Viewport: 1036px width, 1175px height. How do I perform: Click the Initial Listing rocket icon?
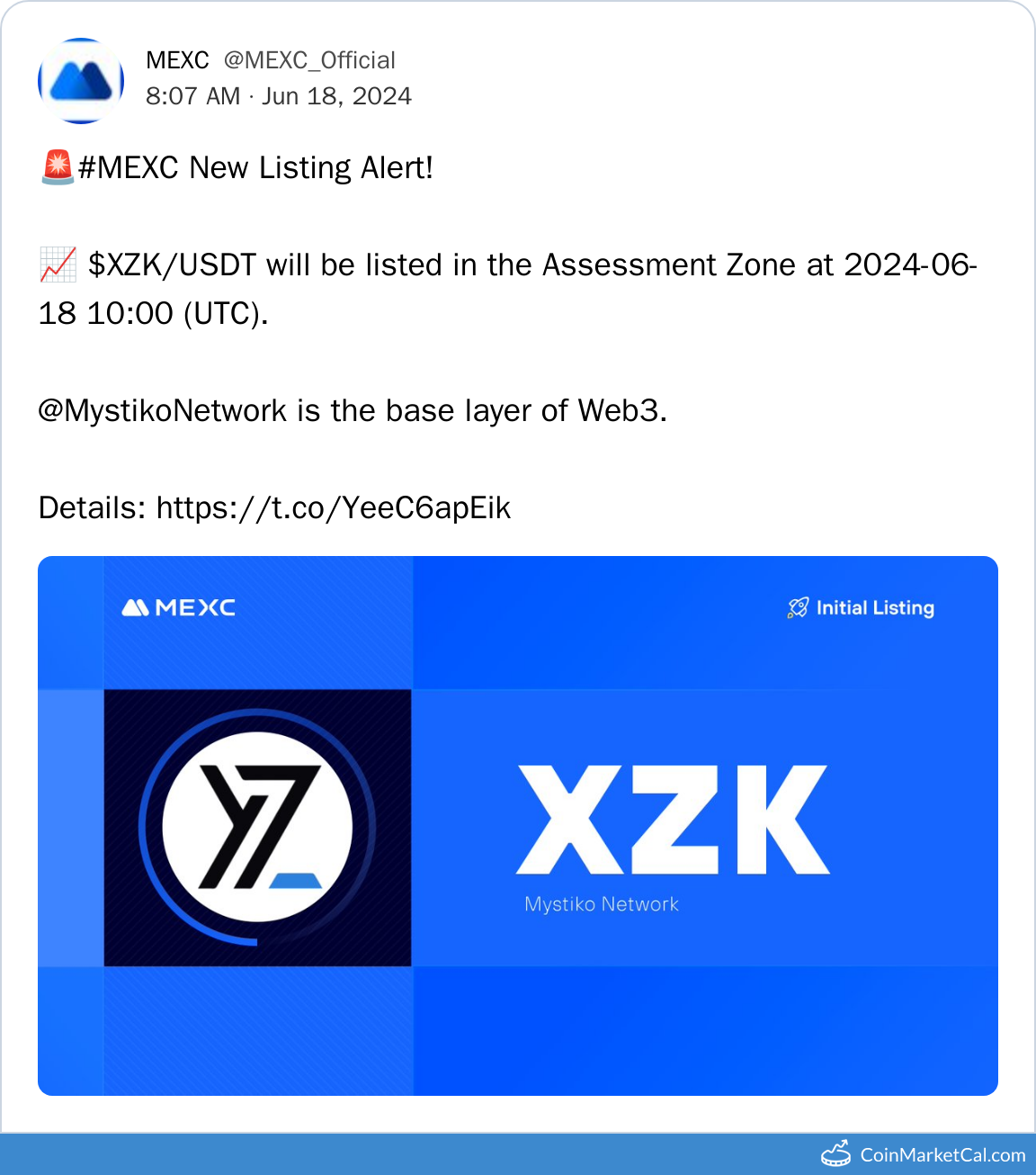tap(798, 608)
